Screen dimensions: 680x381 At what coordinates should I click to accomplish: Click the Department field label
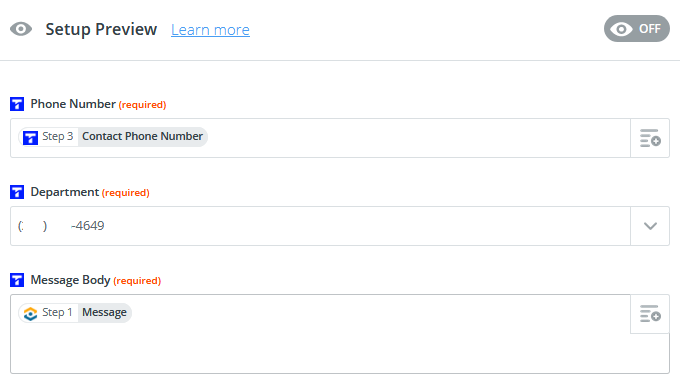pyautogui.click(x=65, y=192)
